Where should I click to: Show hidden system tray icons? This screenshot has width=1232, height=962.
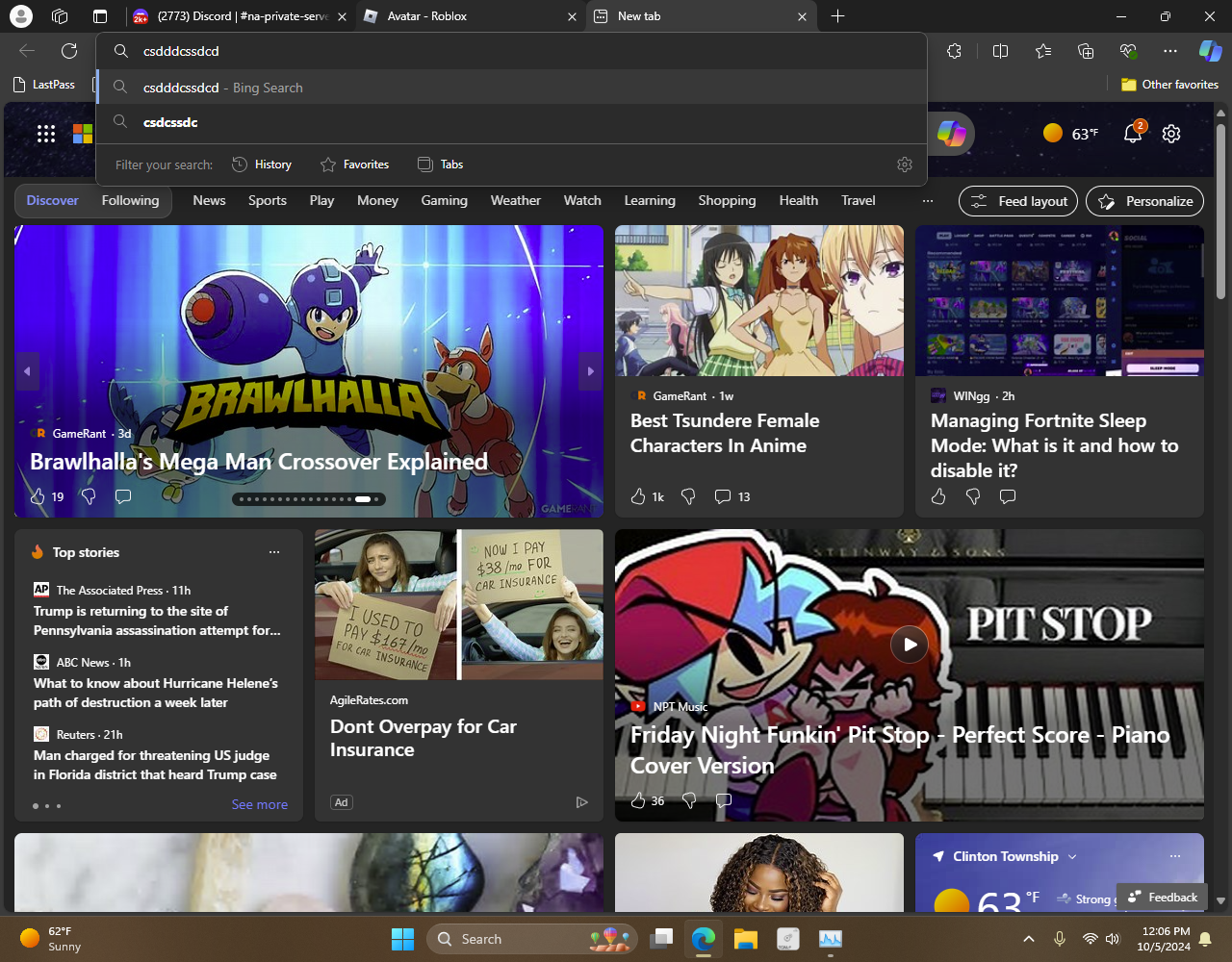[1029, 939]
